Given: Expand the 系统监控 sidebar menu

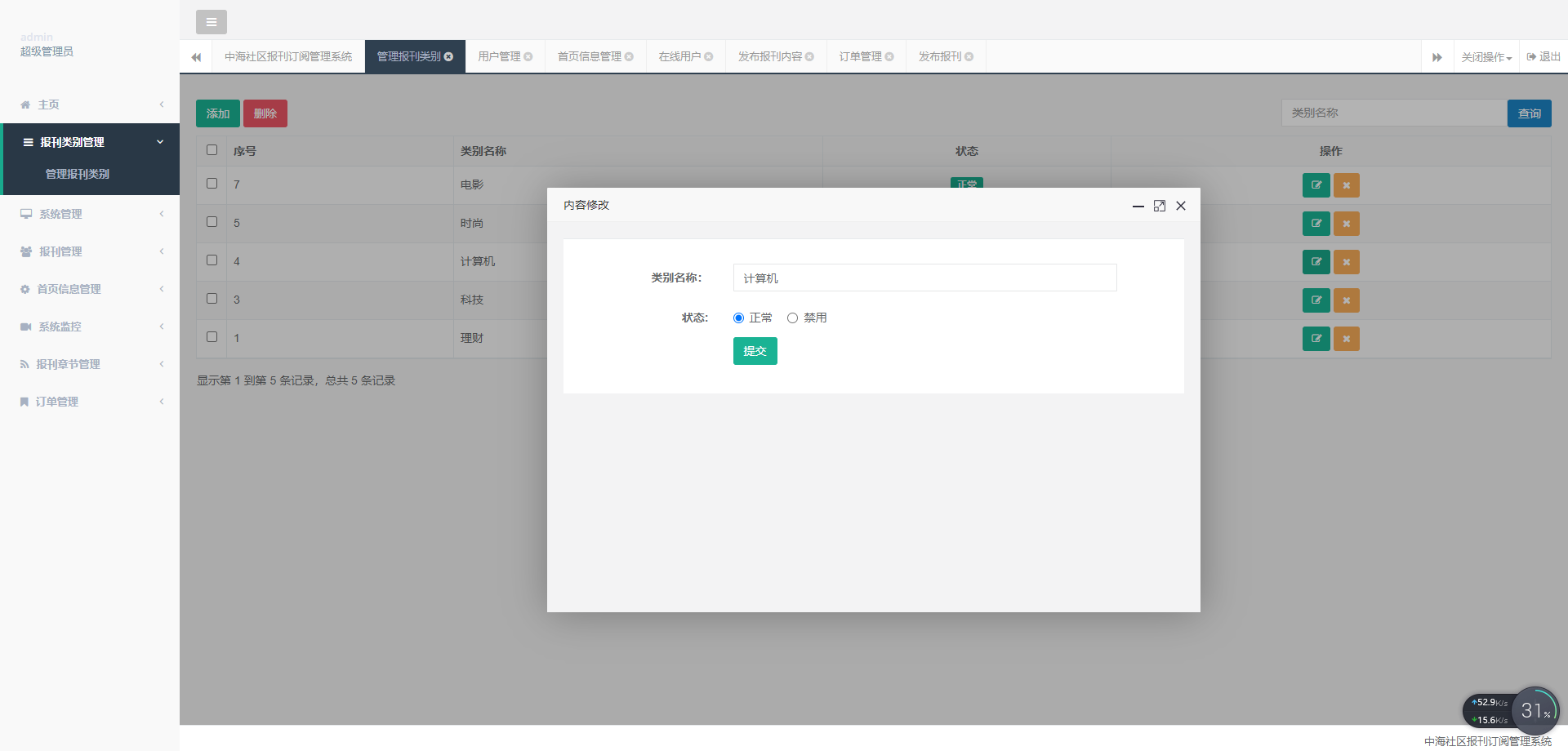Looking at the screenshot, I should point(91,327).
